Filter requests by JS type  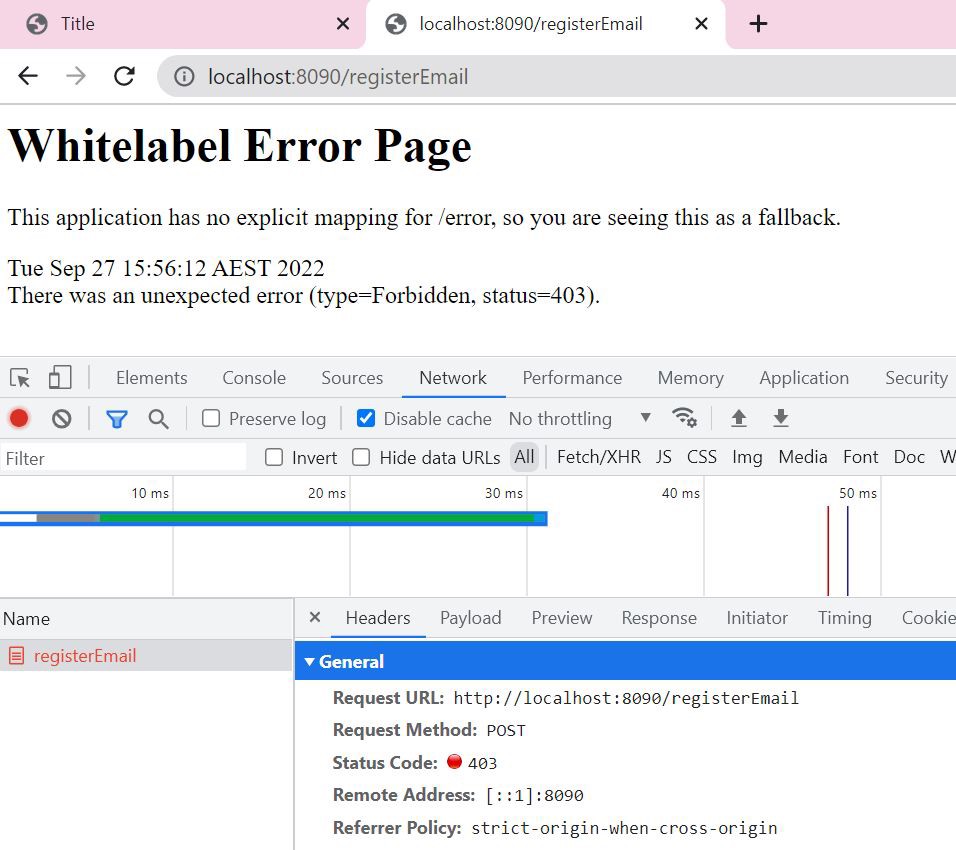point(664,457)
